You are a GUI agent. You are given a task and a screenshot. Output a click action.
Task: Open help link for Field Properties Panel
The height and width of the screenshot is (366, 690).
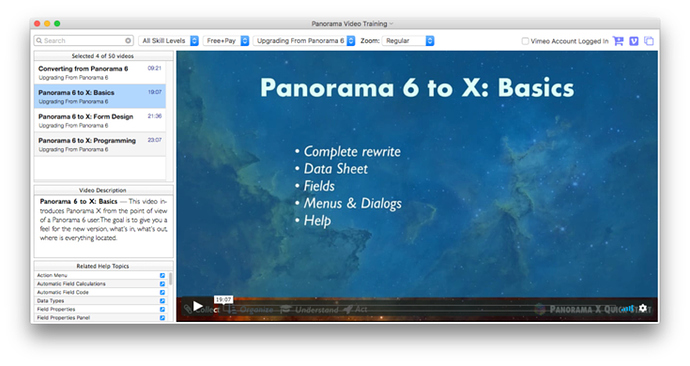tap(162, 318)
